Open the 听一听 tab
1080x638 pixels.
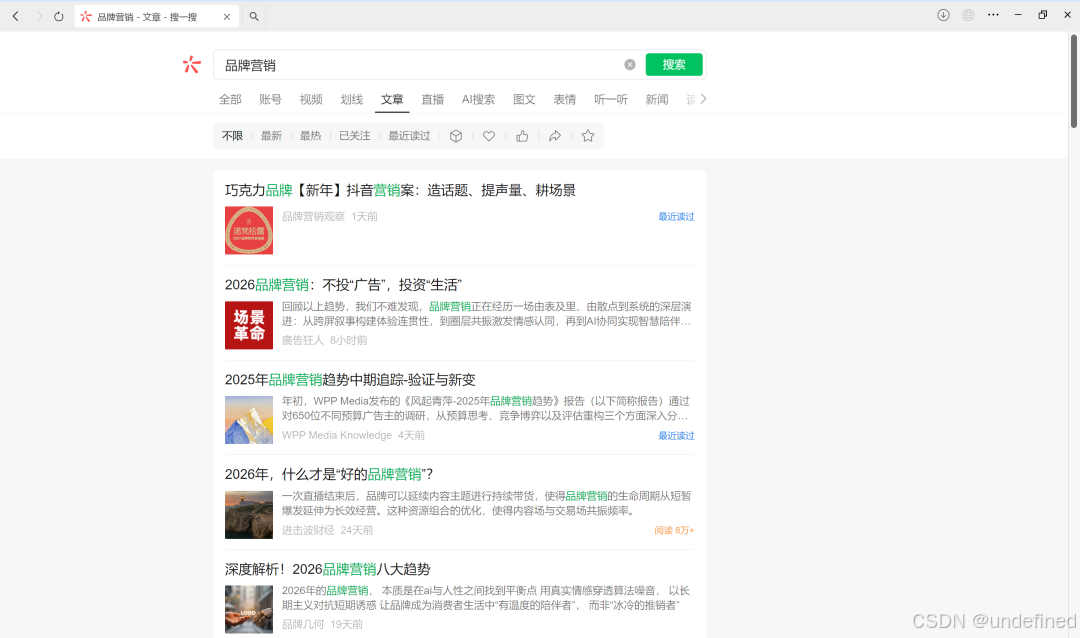click(x=611, y=99)
